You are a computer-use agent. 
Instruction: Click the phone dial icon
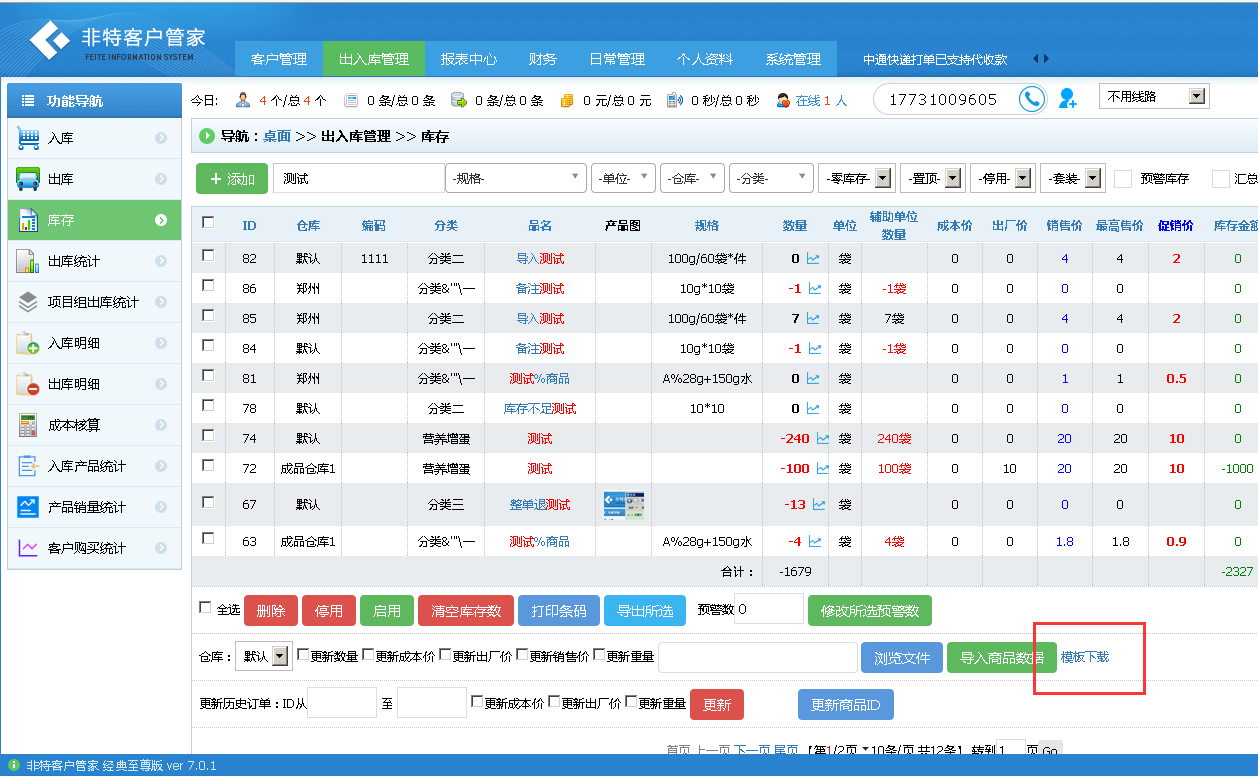pos(1031,99)
